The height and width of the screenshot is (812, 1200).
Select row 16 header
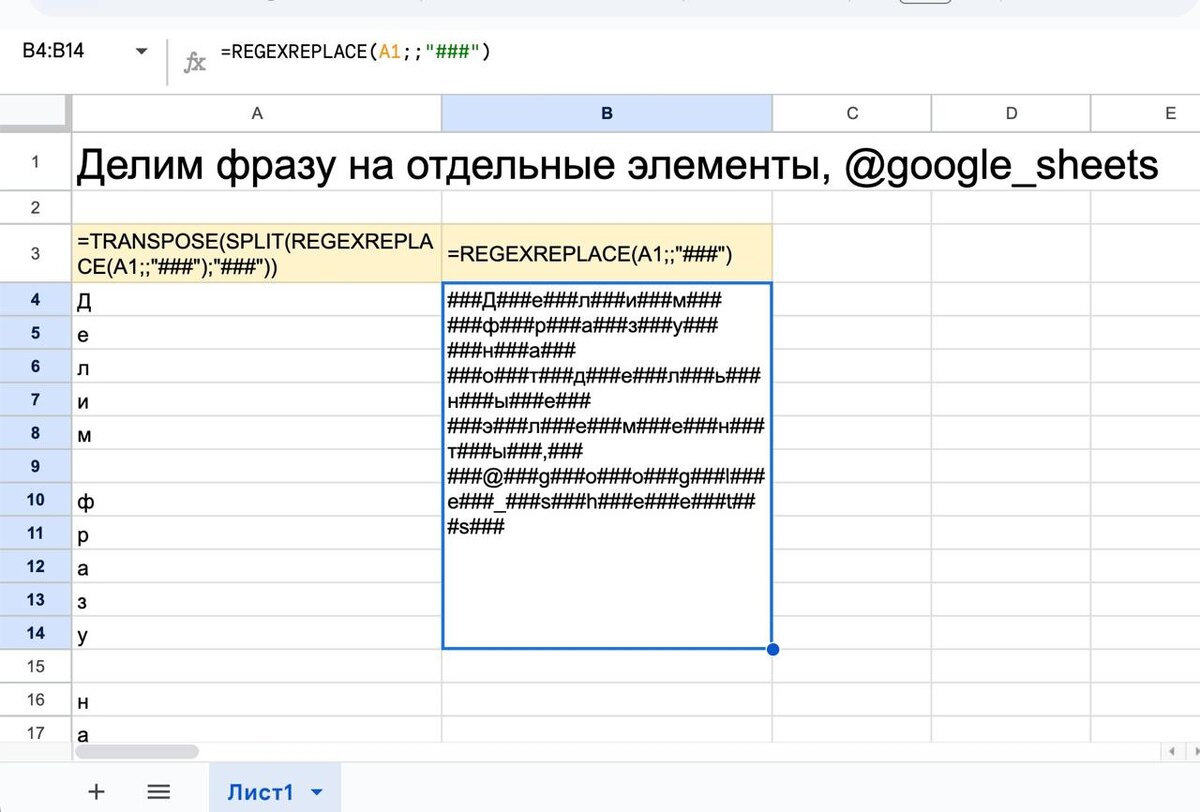pyautogui.click(x=35, y=699)
